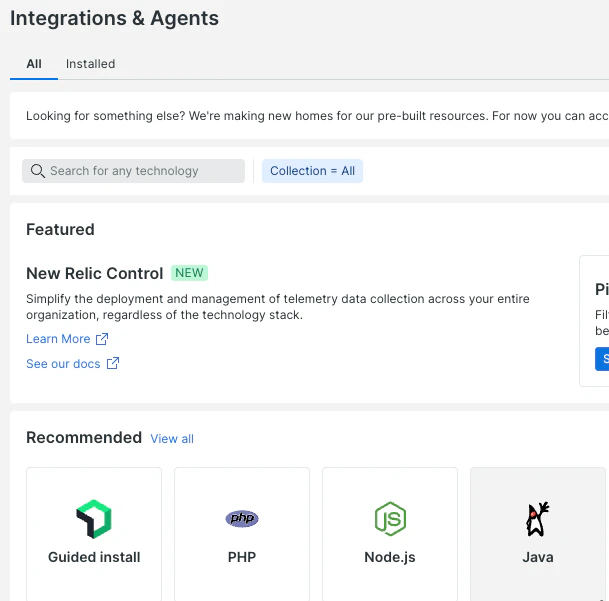
Task: Choose the PHP logo icon
Action: (242, 519)
